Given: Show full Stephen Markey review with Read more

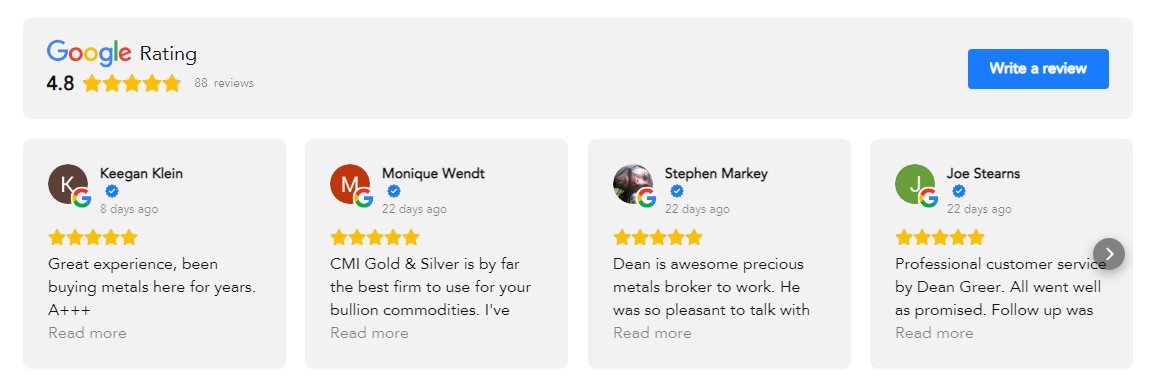Looking at the screenshot, I should pos(652,333).
